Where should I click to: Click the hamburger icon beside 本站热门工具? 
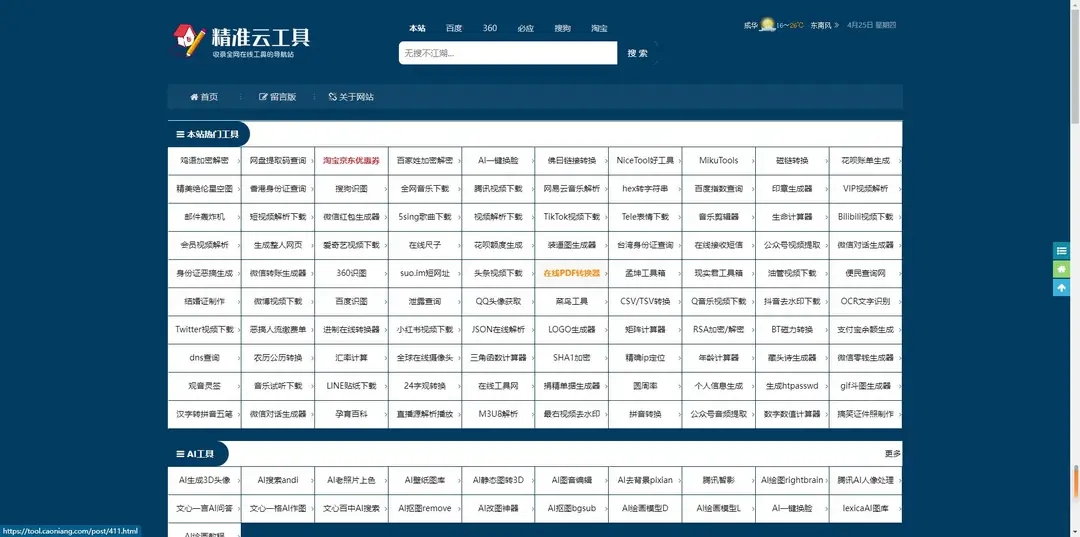tap(179, 134)
